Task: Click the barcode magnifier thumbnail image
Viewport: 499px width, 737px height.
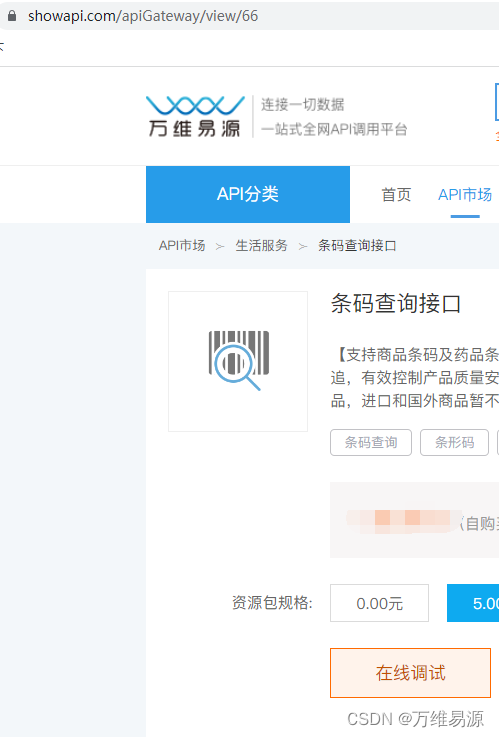Action: click(x=238, y=361)
